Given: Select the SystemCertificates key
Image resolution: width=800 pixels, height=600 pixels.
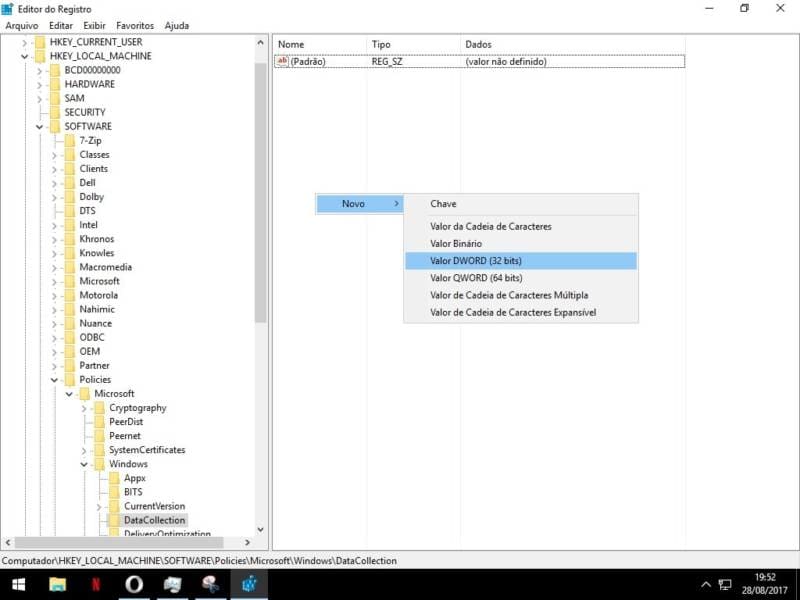Looking at the screenshot, I should 147,450.
